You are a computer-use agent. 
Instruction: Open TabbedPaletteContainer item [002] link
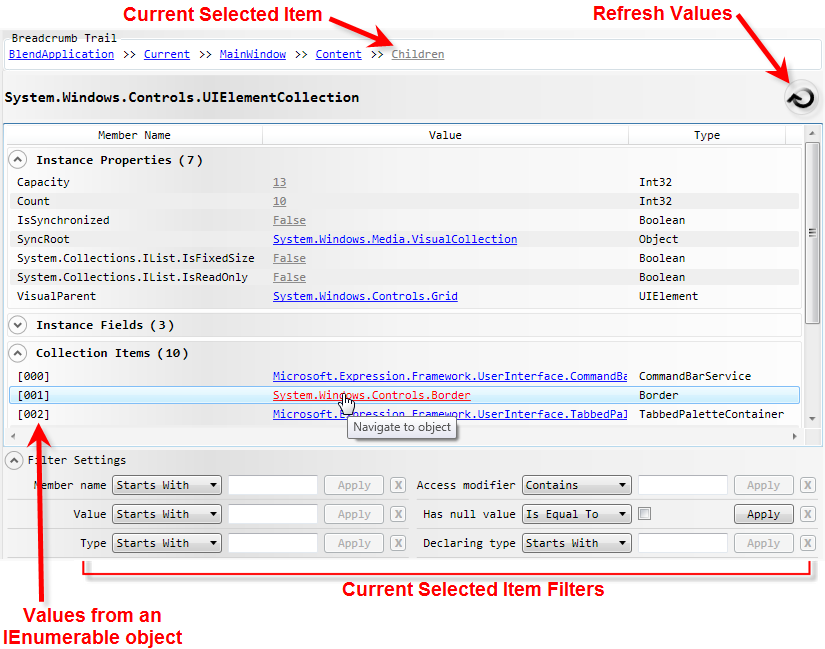tap(450, 414)
